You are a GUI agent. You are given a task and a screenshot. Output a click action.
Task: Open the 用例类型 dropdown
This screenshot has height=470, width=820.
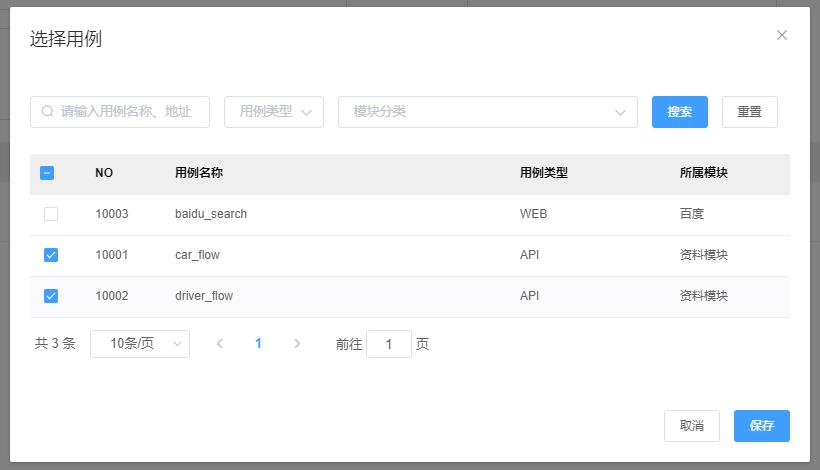tap(274, 112)
